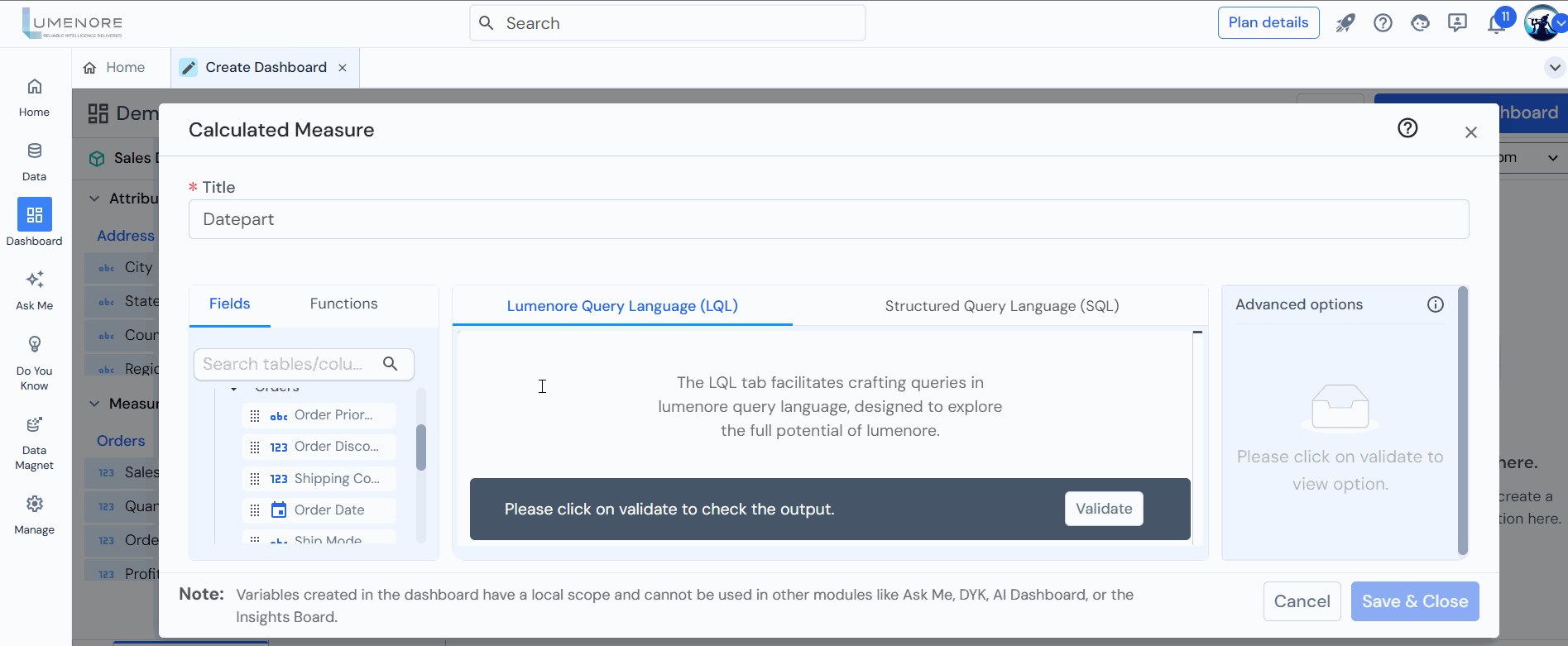Viewport: 1568px width, 646px height.
Task: Click the Advanced options info icon
Action: (x=1436, y=304)
